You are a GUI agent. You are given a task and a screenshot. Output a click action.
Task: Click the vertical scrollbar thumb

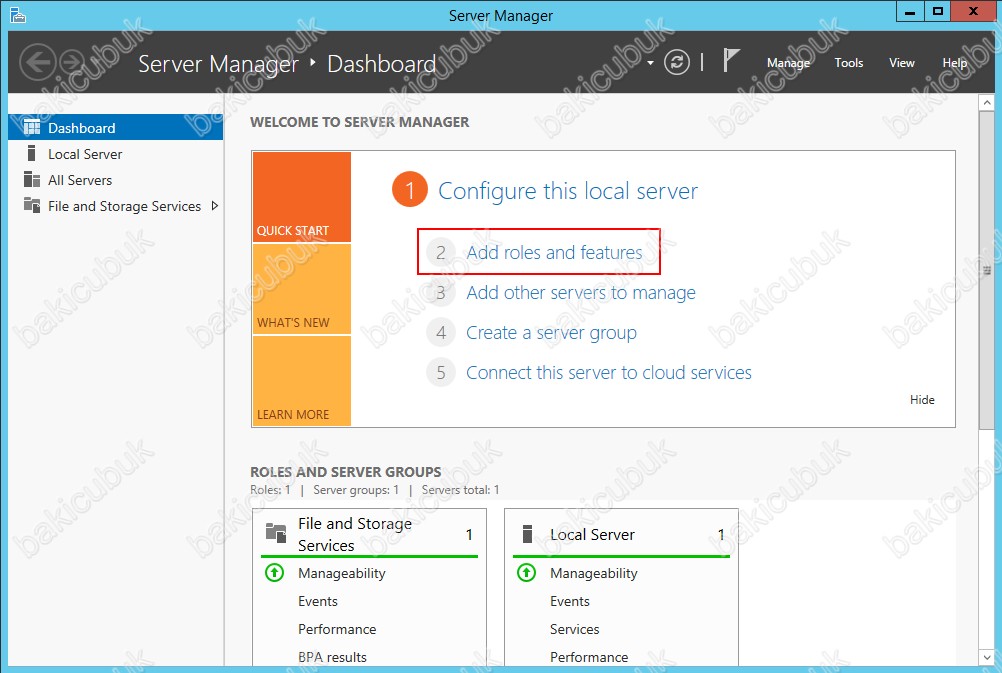click(x=987, y=270)
